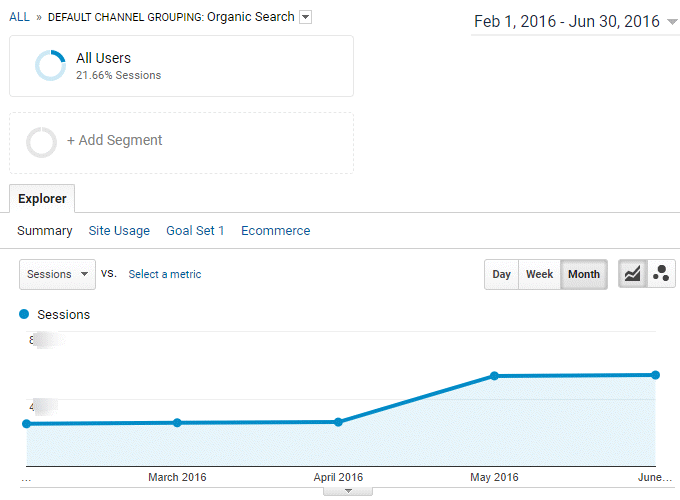The width and height of the screenshot is (680, 500).
Task: Switch to line chart view icon
Action: click(x=632, y=274)
